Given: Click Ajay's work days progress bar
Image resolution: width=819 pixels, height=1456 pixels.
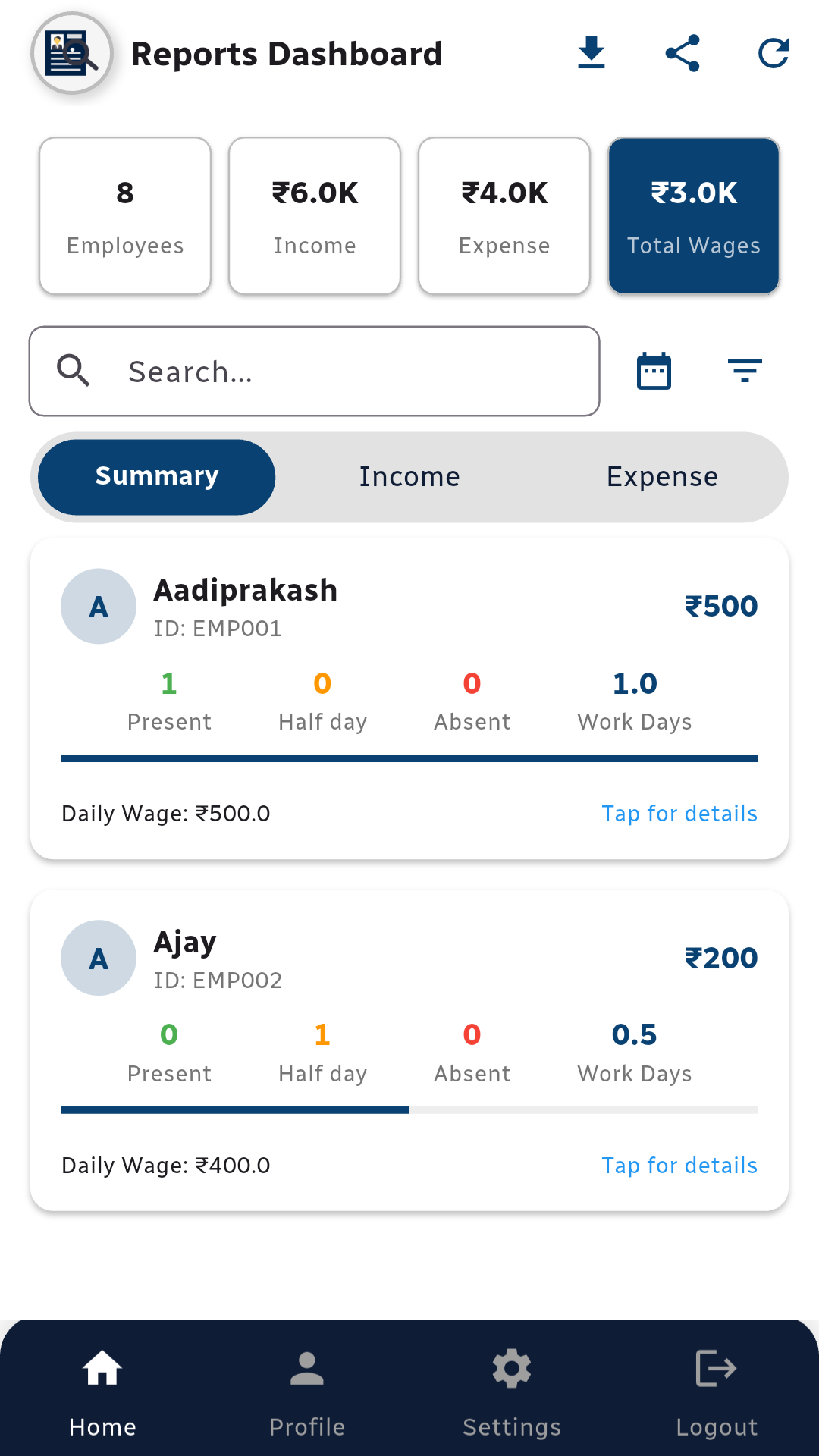Looking at the screenshot, I should pos(409,1110).
